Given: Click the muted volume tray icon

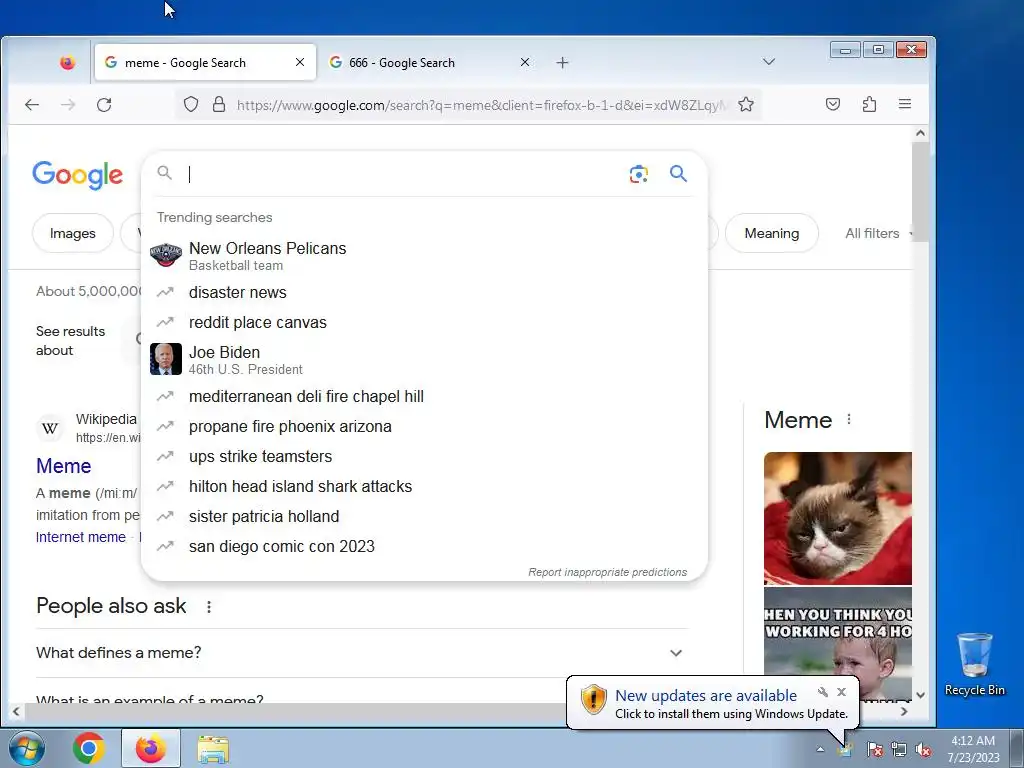Looking at the screenshot, I should [x=923, y=750].
